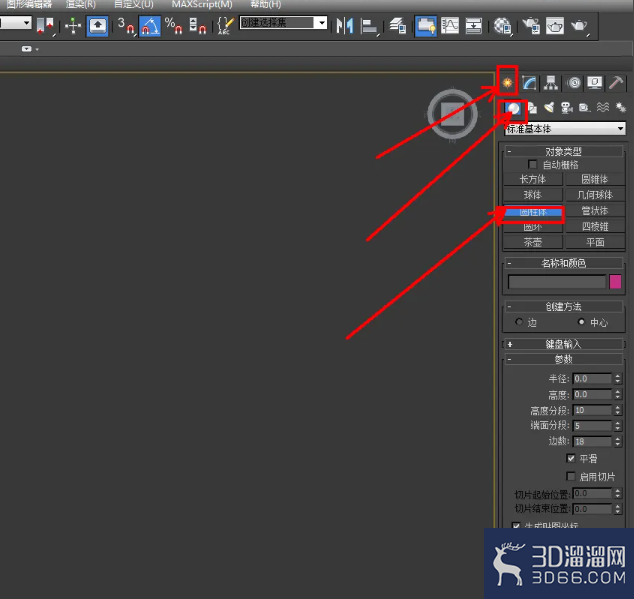This screenshot has height=599, width=634.
Task: Open the 渲染(R) menu
Action: tap(80, 4)
